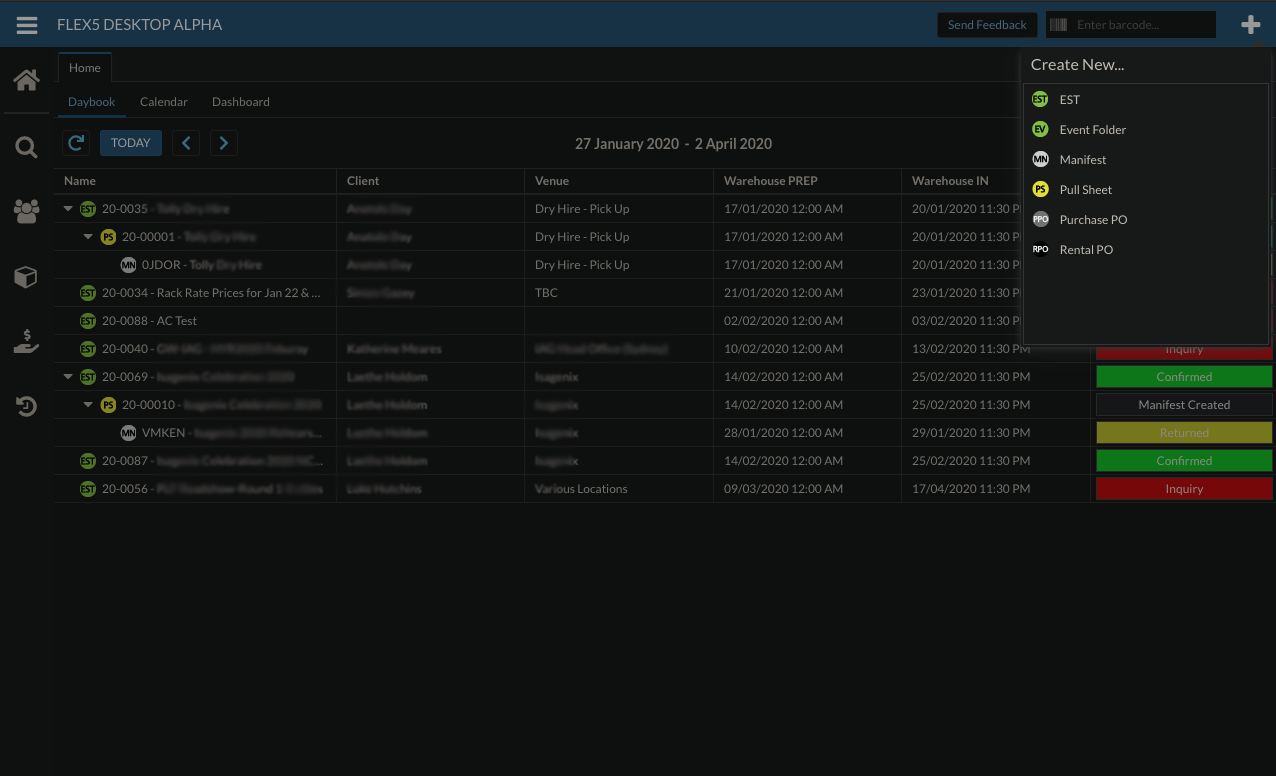Go to next date range arrow
This screenshot has width=1276, height=776.
point(224,143)
